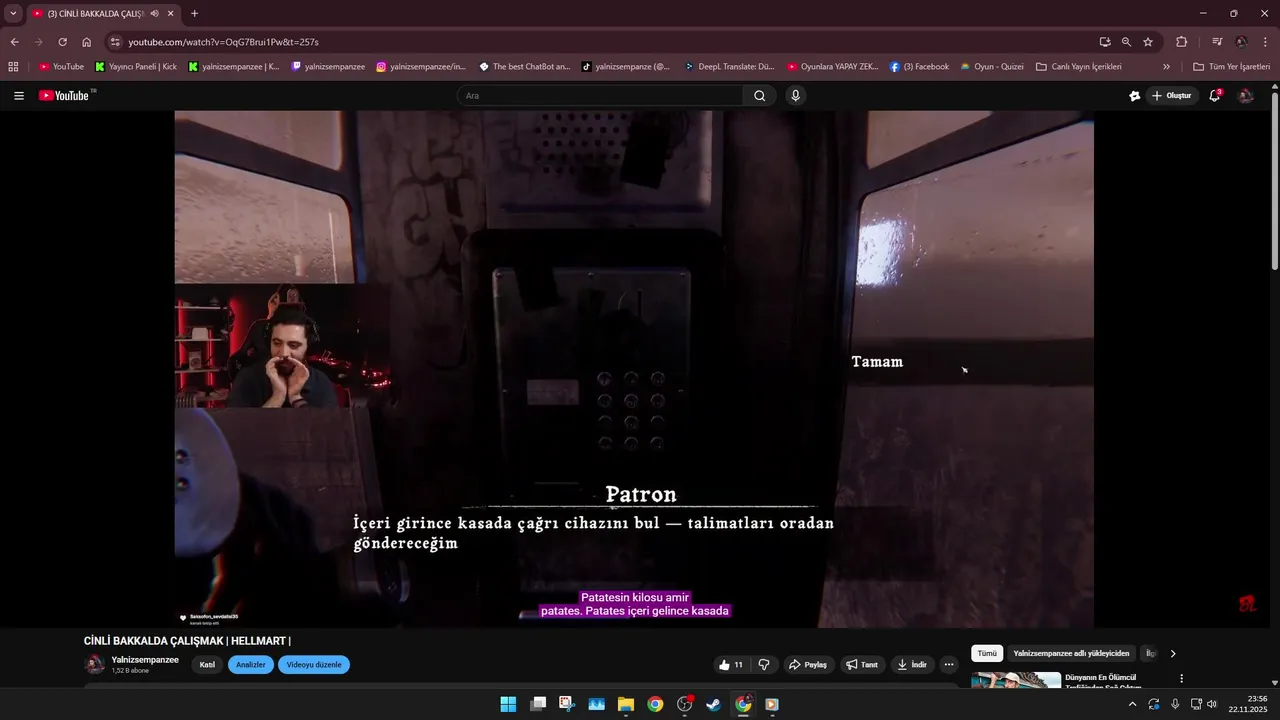Go to the YouTube home logo
Viewport: 1280px width, 720px height.
[65, 96]
